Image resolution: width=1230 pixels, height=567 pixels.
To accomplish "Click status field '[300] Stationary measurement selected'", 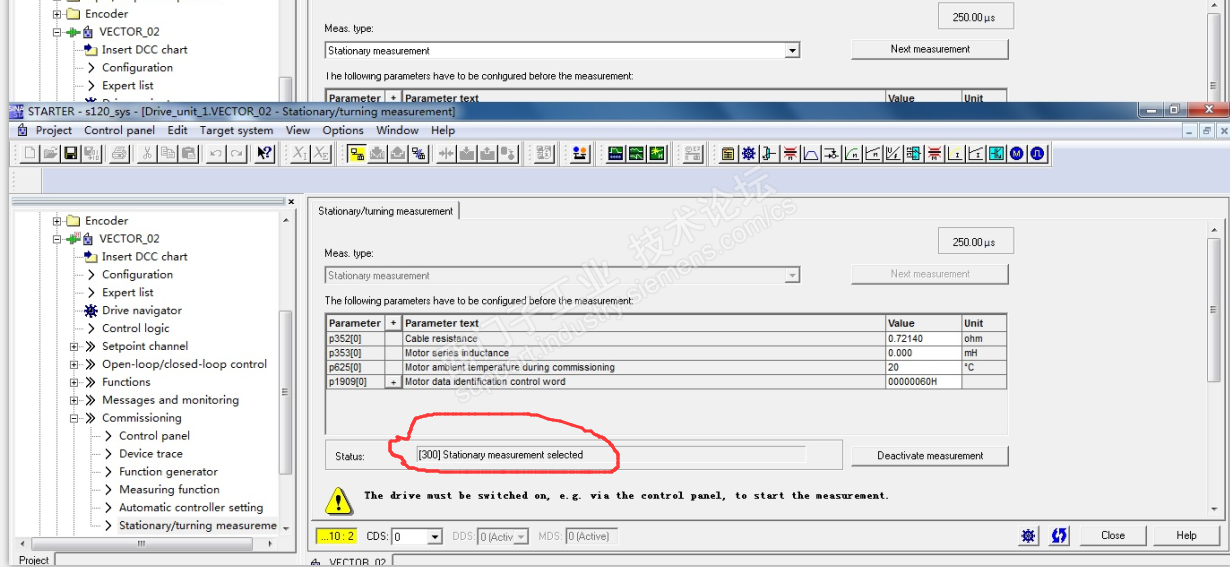I will tap(610, 455).
